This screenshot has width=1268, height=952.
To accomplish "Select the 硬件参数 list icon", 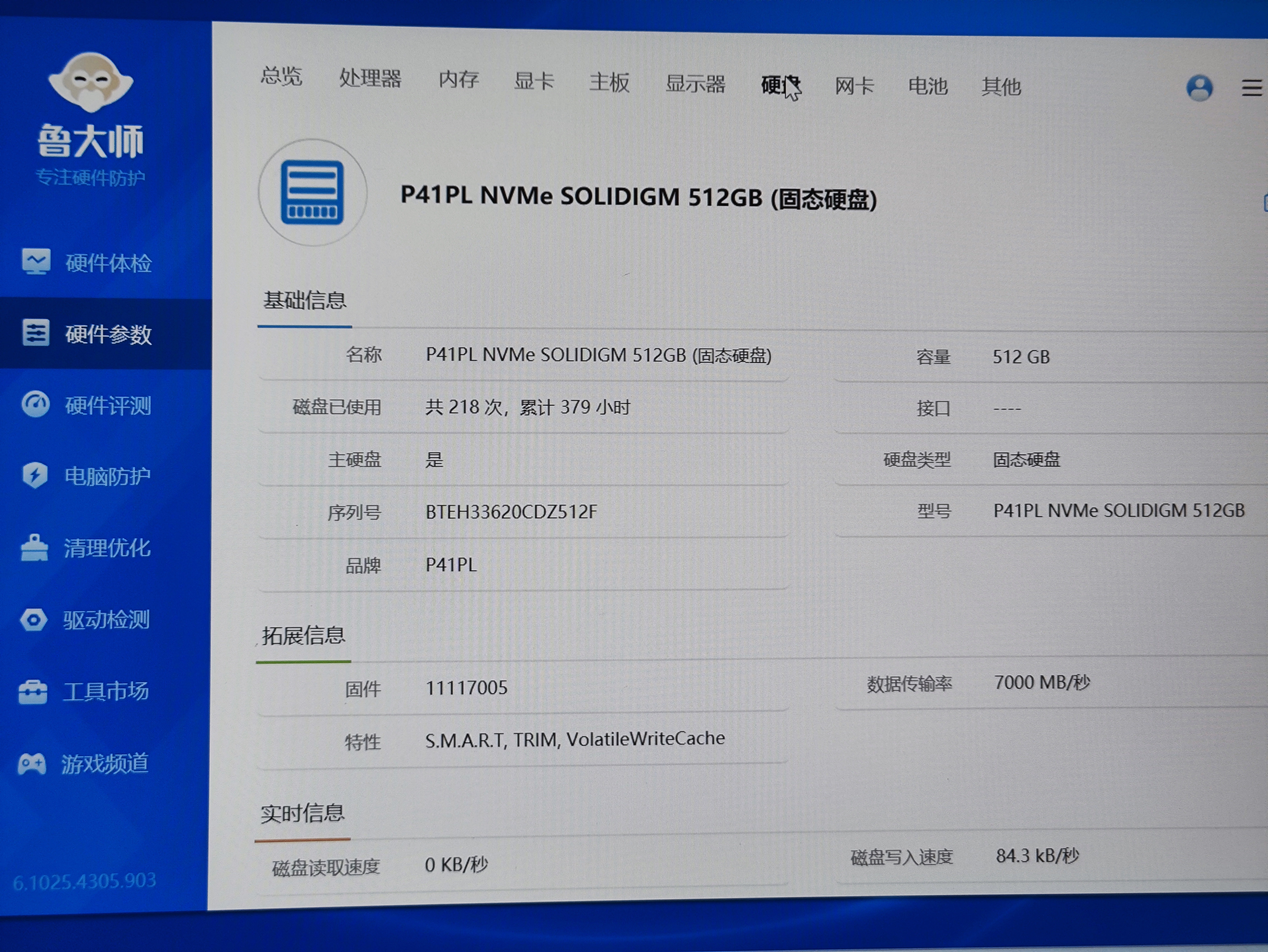I will point(36,332).
